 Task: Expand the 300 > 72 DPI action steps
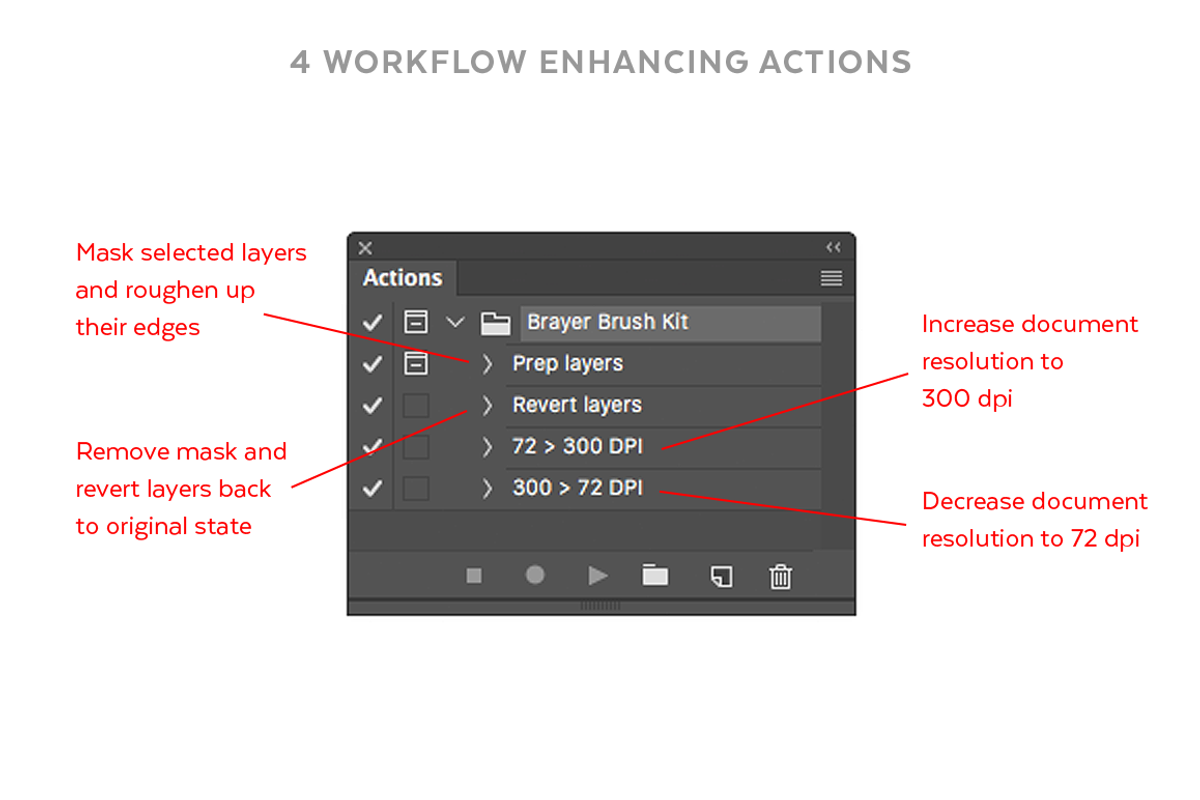[x=487, y=489]
